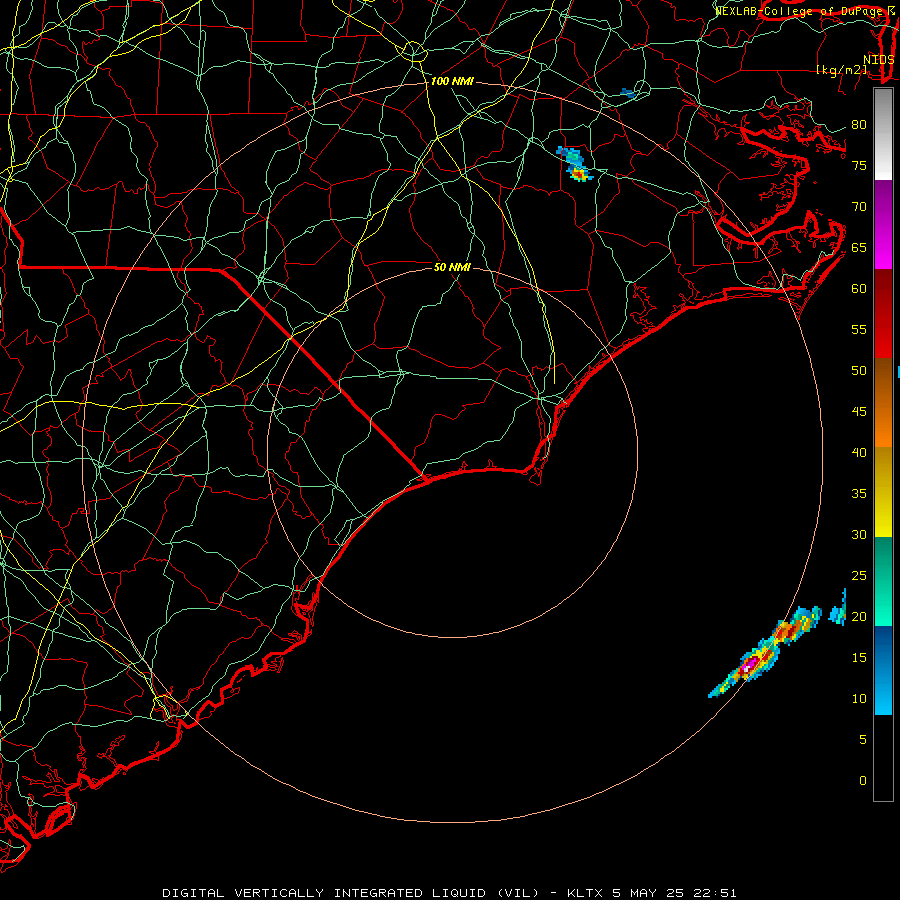Click the NEXLAB-College of DuPage header text
Viewport: 900px width, 900px height.
click(800, 11)
